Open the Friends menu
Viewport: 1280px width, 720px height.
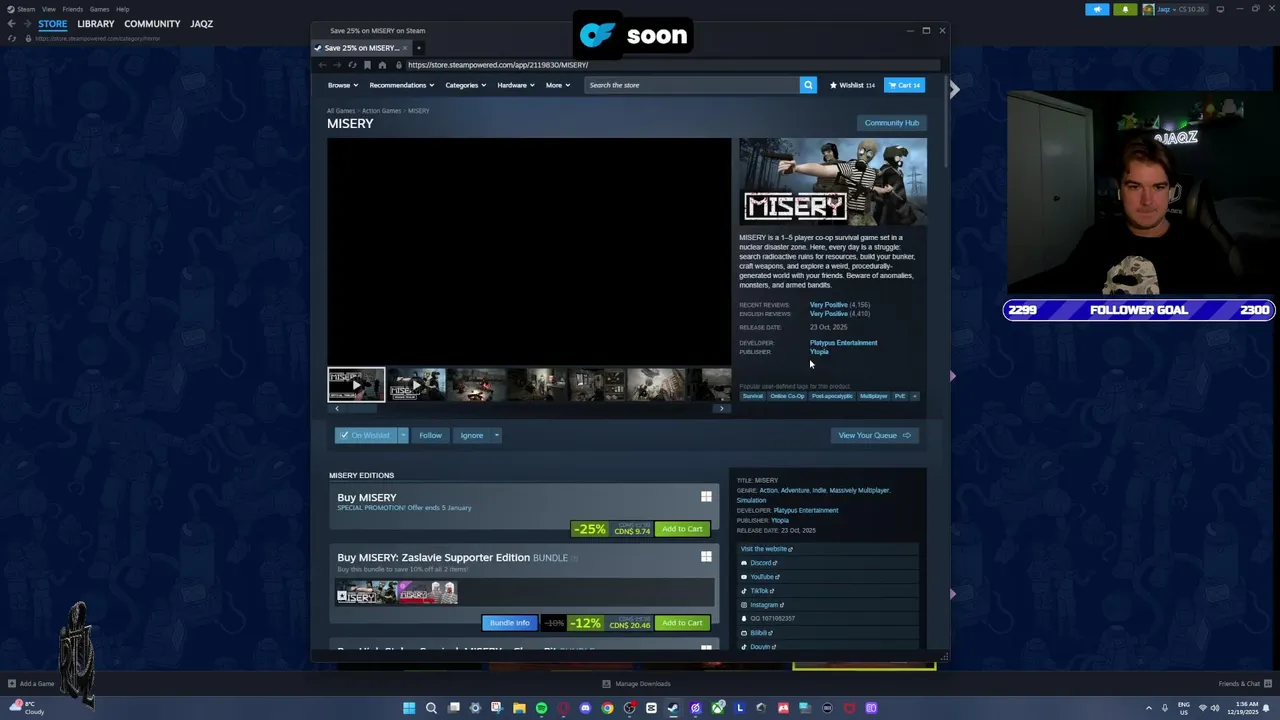(x=72, y=9)
